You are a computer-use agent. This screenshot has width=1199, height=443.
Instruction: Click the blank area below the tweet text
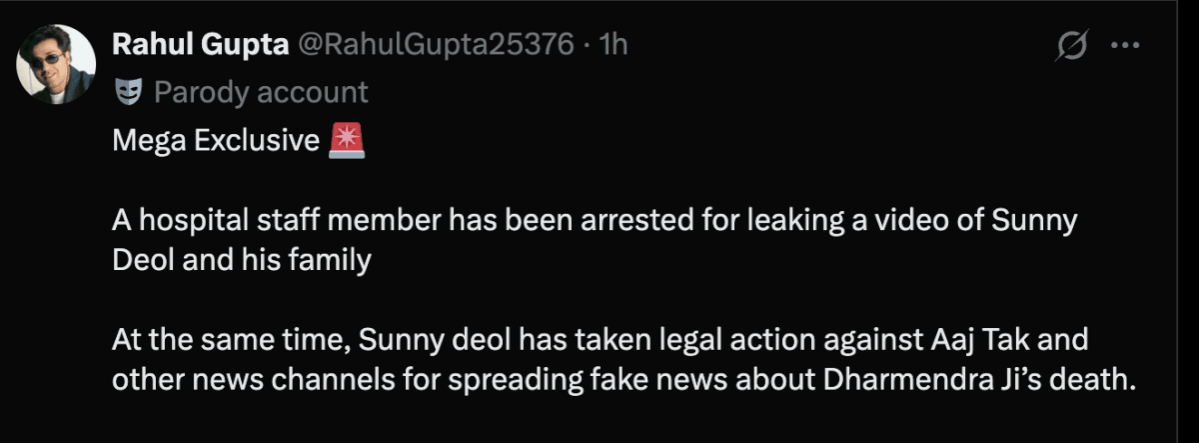(600, 420)
